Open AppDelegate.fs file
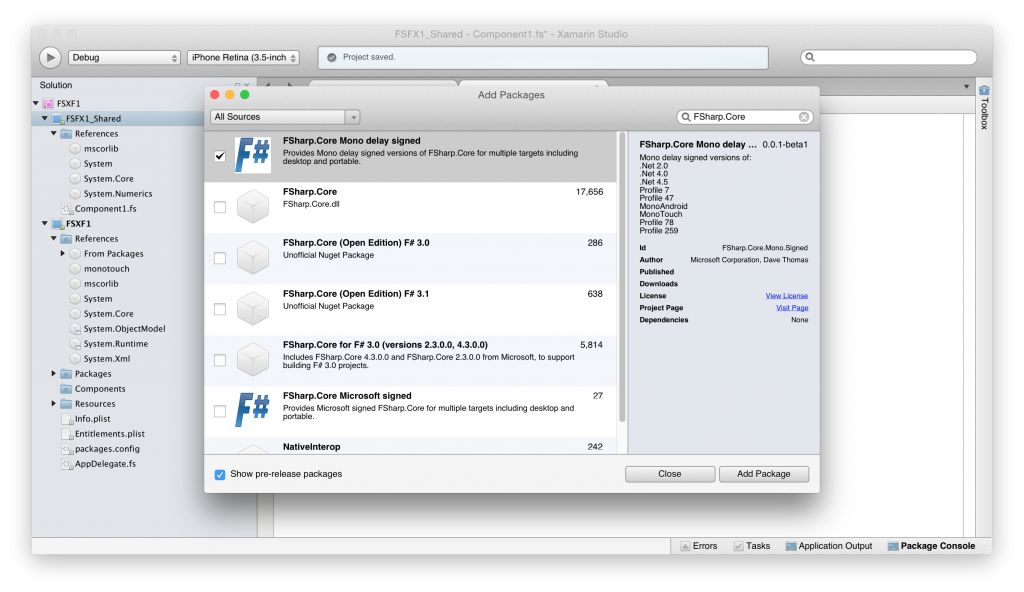The height and width of the screenshot is (592, 1024). point(105,464)
